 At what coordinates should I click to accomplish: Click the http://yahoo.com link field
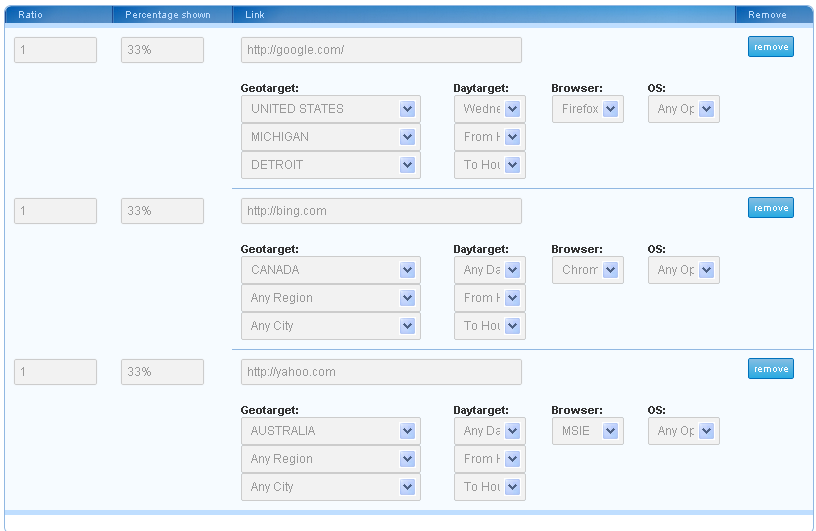click(381, 372)
